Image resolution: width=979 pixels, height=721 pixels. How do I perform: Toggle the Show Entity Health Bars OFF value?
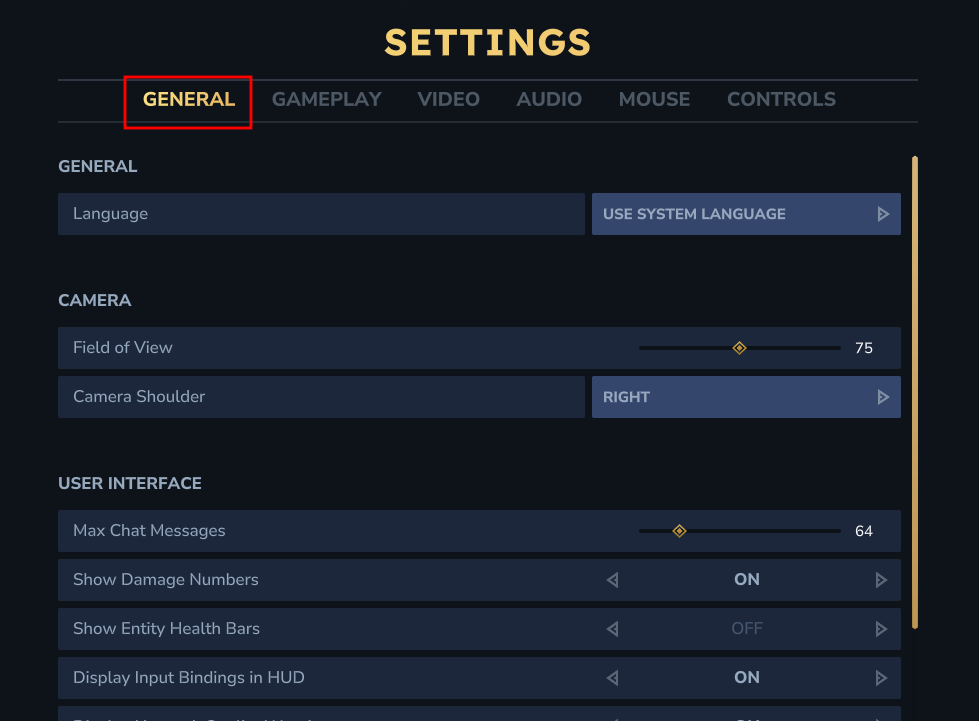pyautogui.click(x=747, y=629)
